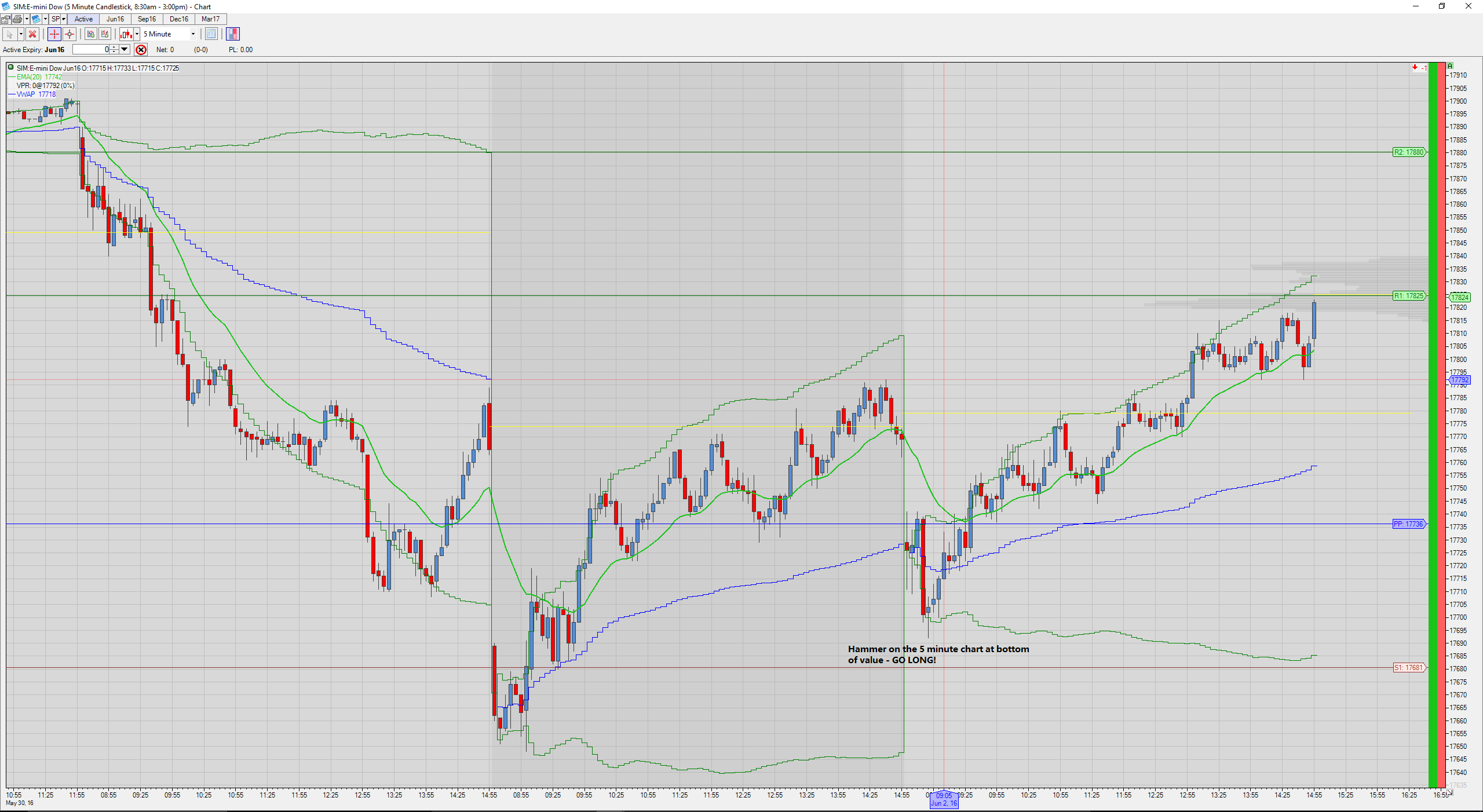This screenshot has width=1483, height=812.
Task: Click the VPR legend entry
Action: [45, 86]
